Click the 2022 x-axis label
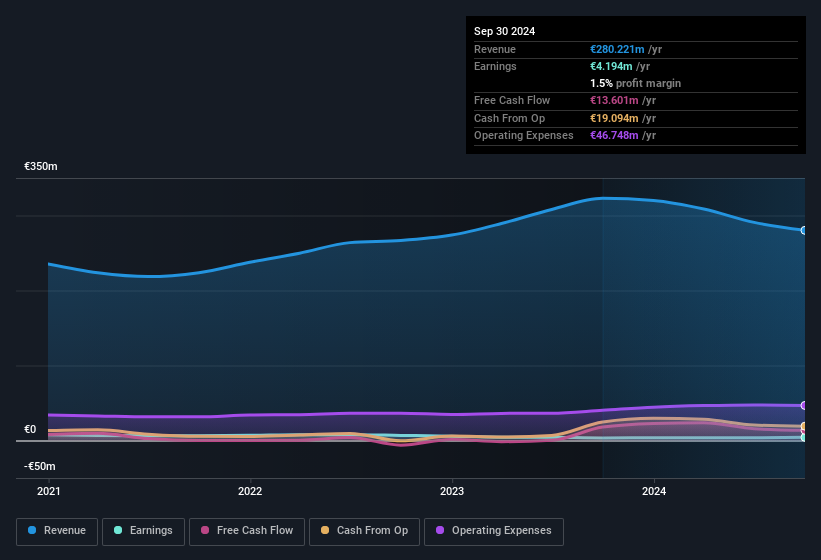The height and width of the screenshot is (560, 821). click(250, 491)
